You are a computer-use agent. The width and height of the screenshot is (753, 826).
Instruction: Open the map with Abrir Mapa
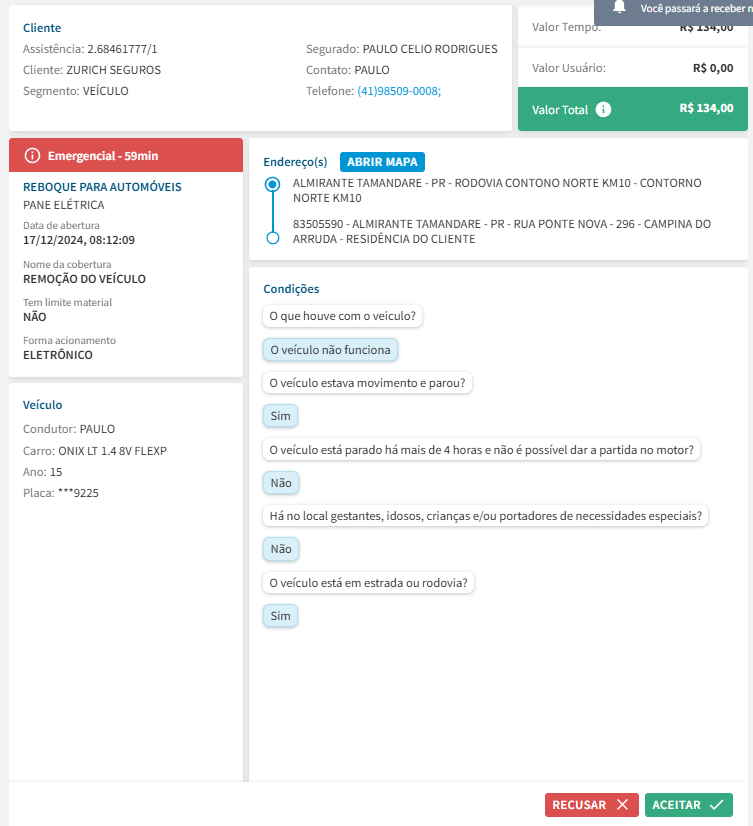pos(383,162)
